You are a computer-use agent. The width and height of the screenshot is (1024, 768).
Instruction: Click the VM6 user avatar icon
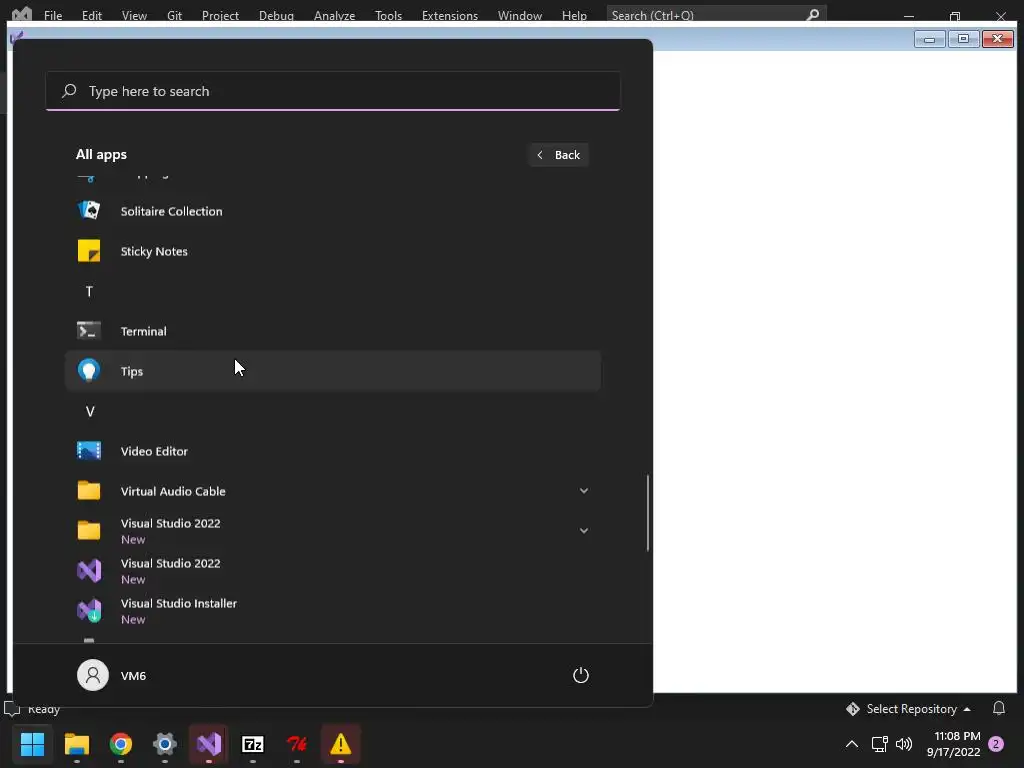[93, 675]
